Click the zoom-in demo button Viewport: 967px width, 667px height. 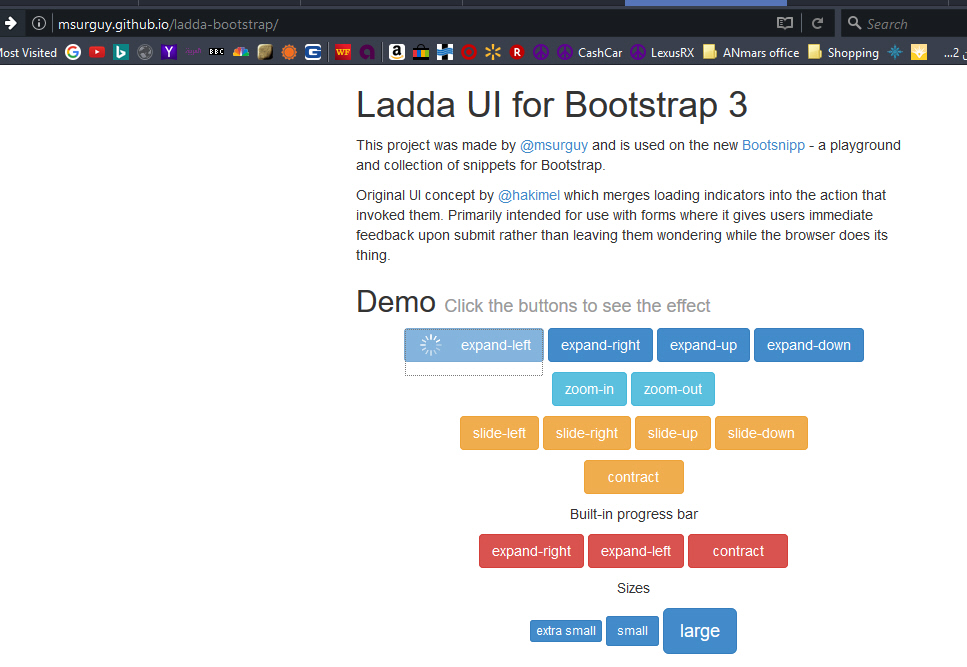tap(589, 389)
